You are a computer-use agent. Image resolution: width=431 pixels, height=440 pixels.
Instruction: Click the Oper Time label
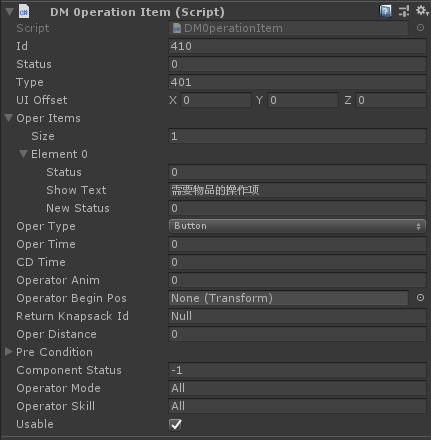coord(46,244)
